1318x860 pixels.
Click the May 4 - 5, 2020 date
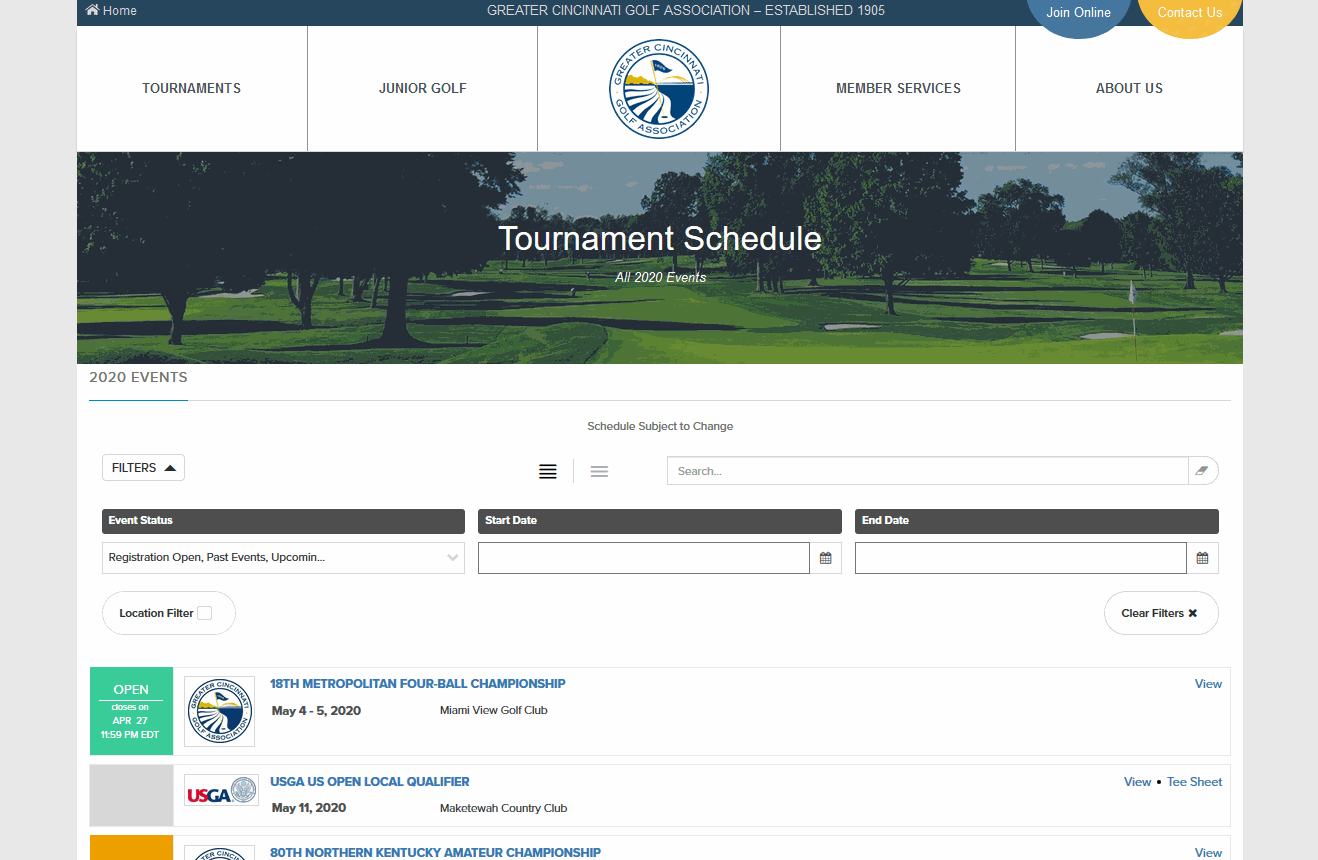click(316, 711)
